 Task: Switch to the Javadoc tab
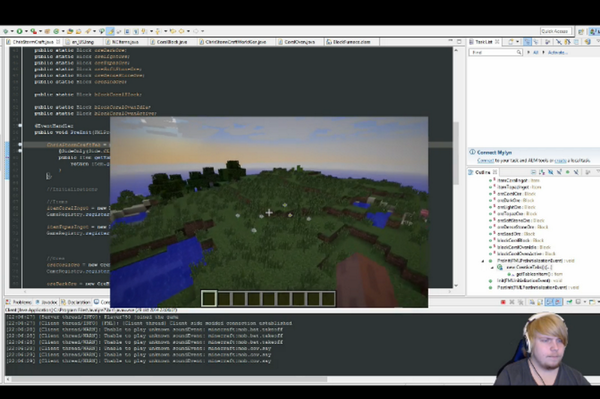point(46,302)
